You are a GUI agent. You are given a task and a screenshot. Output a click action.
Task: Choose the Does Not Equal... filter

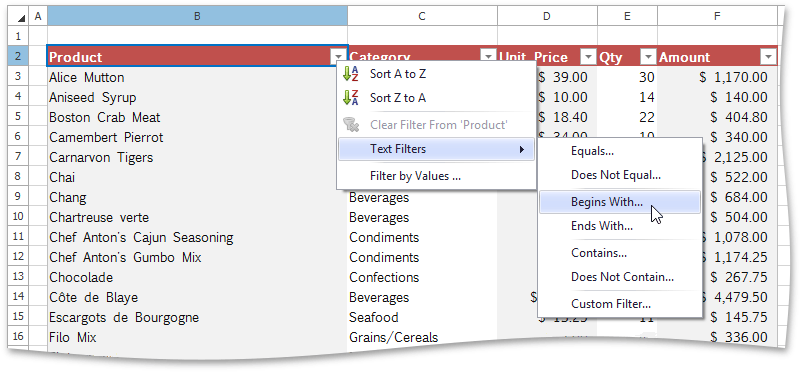[x=619, y=175]
